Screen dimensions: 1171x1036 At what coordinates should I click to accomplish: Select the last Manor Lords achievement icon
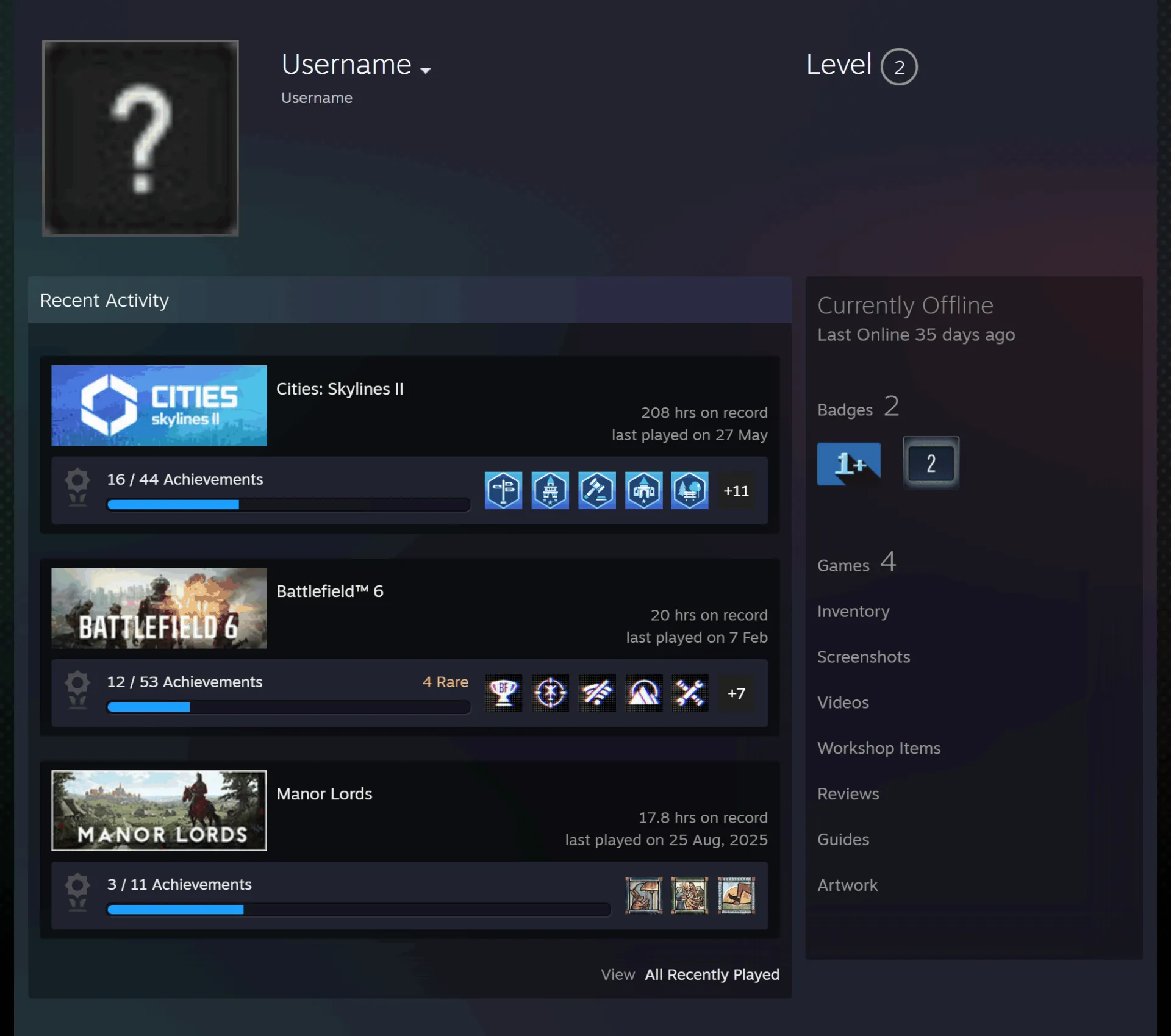pyautogui.click(x=736, y=895)
